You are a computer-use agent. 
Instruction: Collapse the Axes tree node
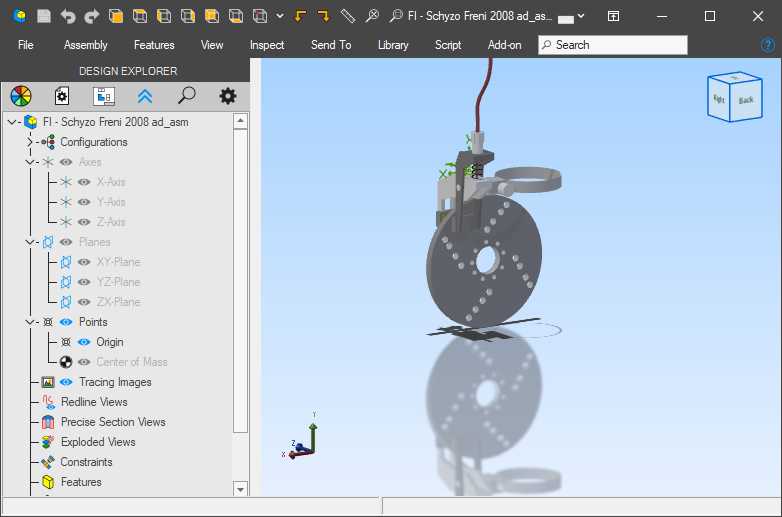click(29, 162)
